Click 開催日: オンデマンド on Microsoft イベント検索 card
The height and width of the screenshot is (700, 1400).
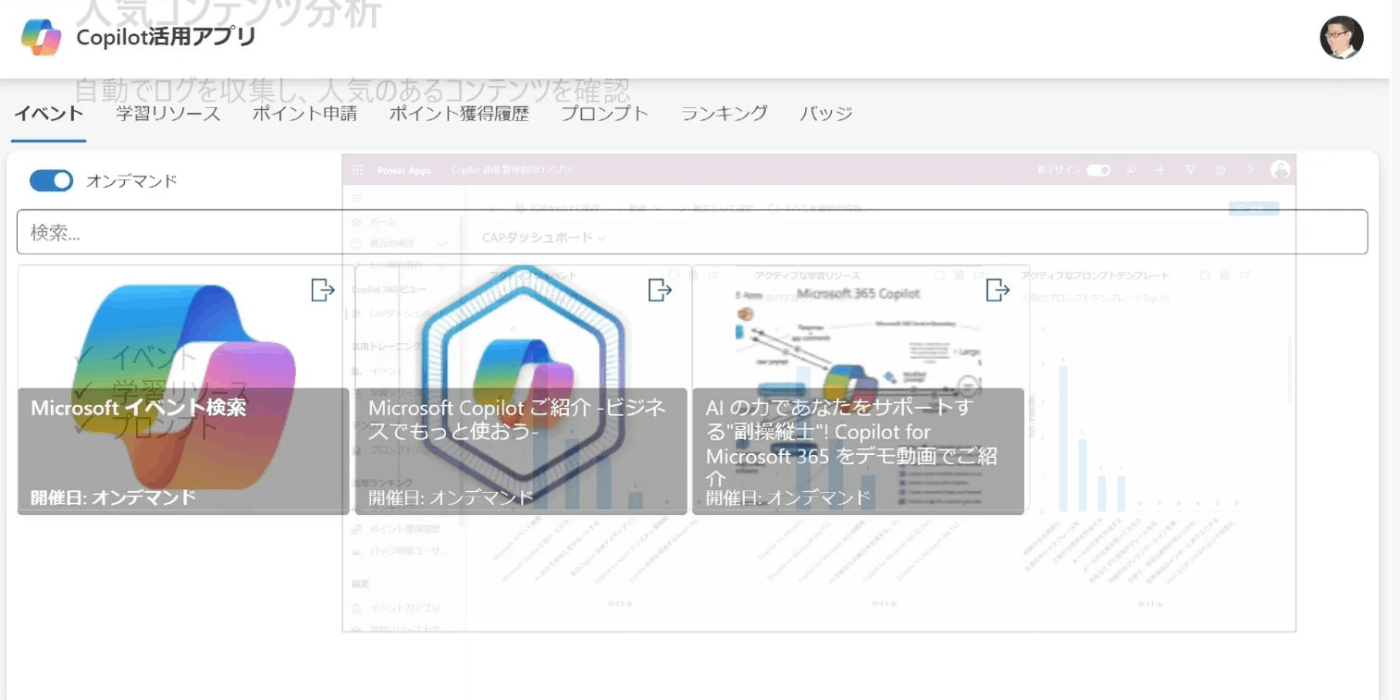point(113,497)
